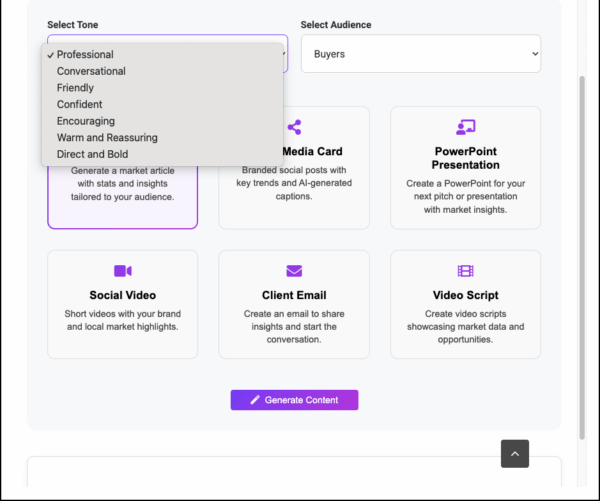
Task: Click the share icon on Media Card
Action: coord(294,127)
